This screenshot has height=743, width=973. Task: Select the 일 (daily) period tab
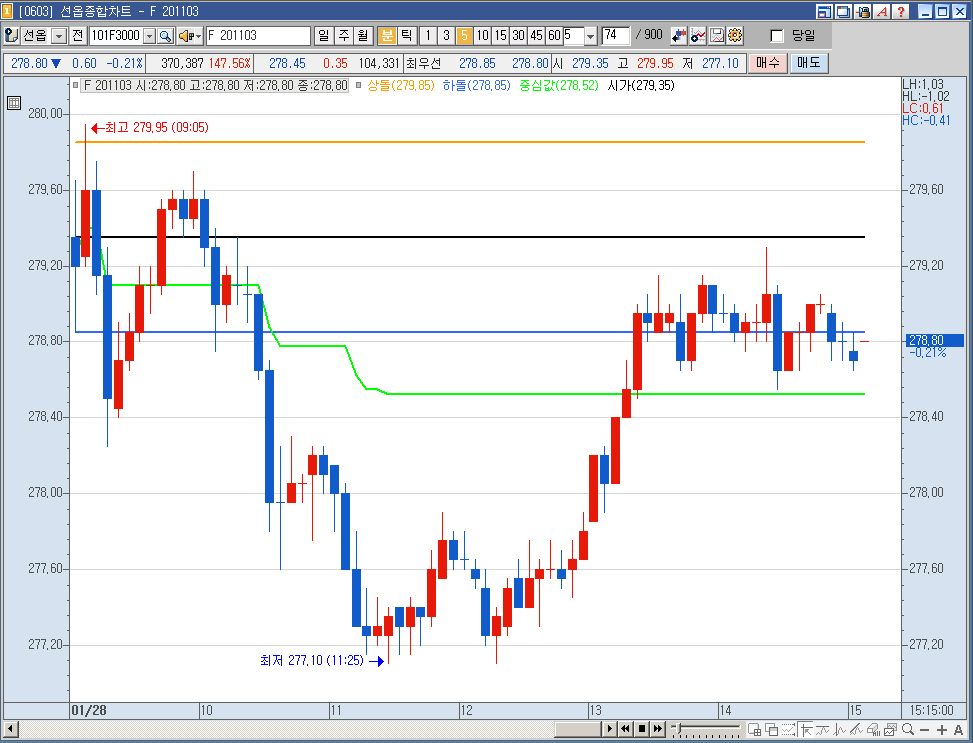pyautogui.click(x=324, y=36)
